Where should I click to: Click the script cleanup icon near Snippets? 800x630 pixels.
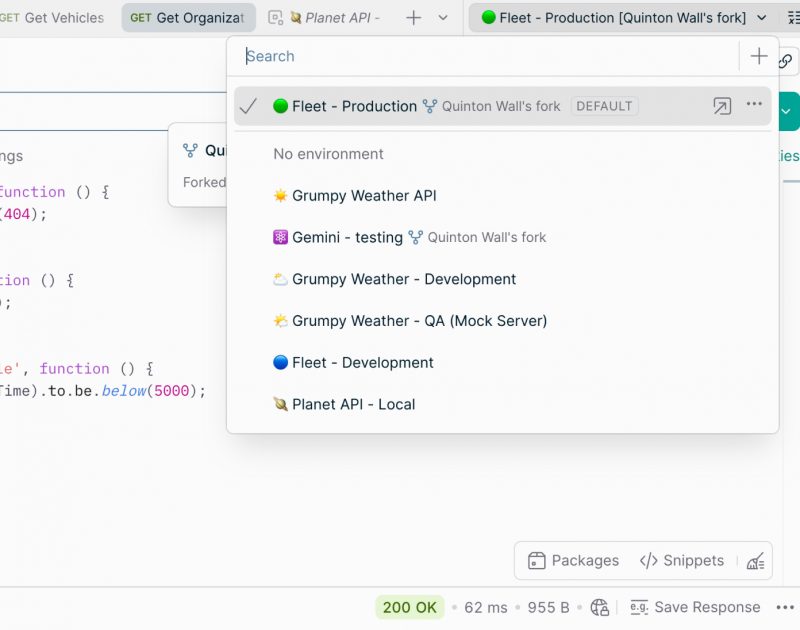coord(755,561)
